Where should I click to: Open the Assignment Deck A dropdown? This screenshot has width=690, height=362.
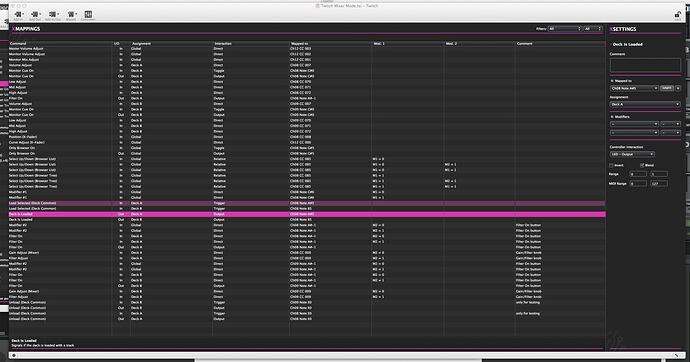[645, 104]
